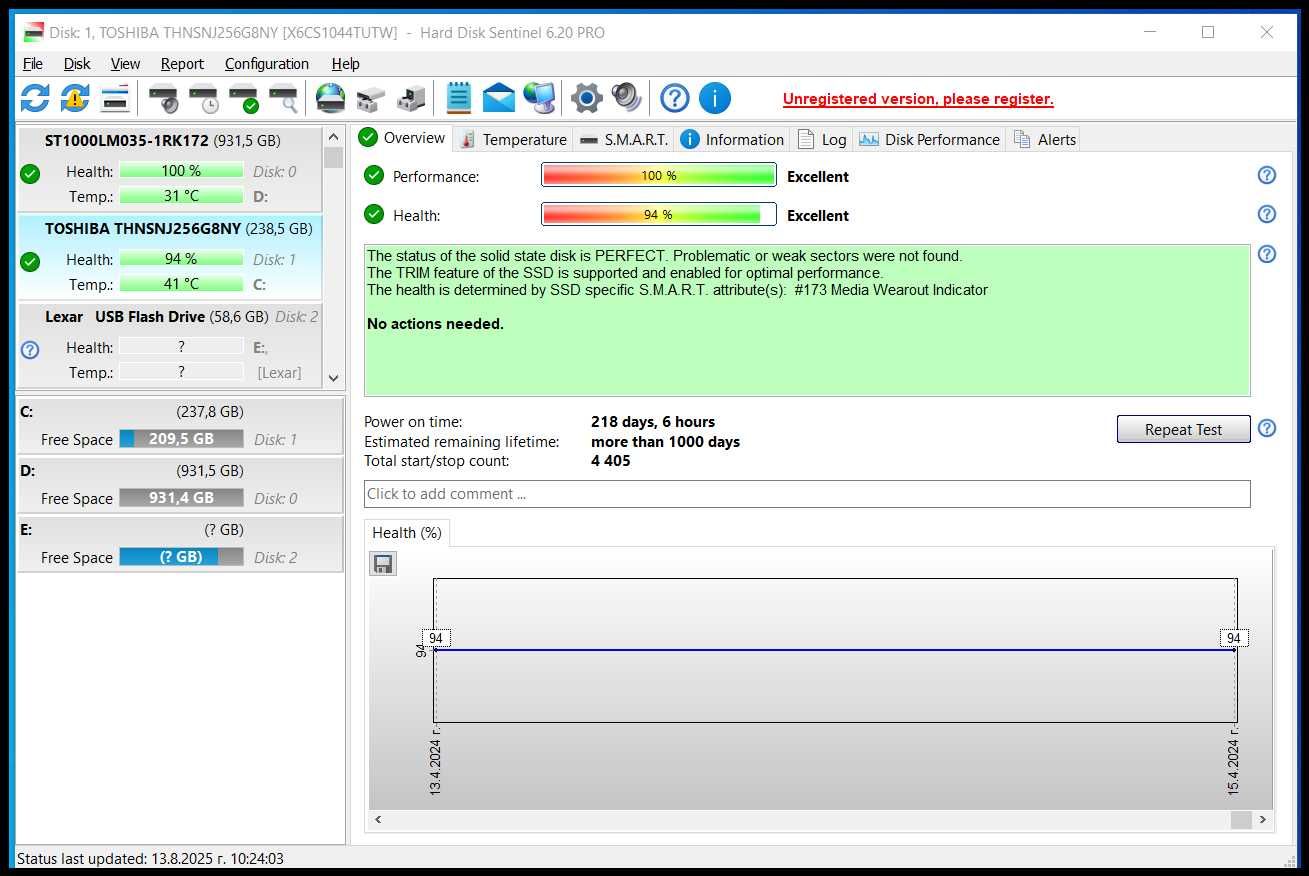Select the Overview tab
The image size is (1309, 876).
pos(402,137)
